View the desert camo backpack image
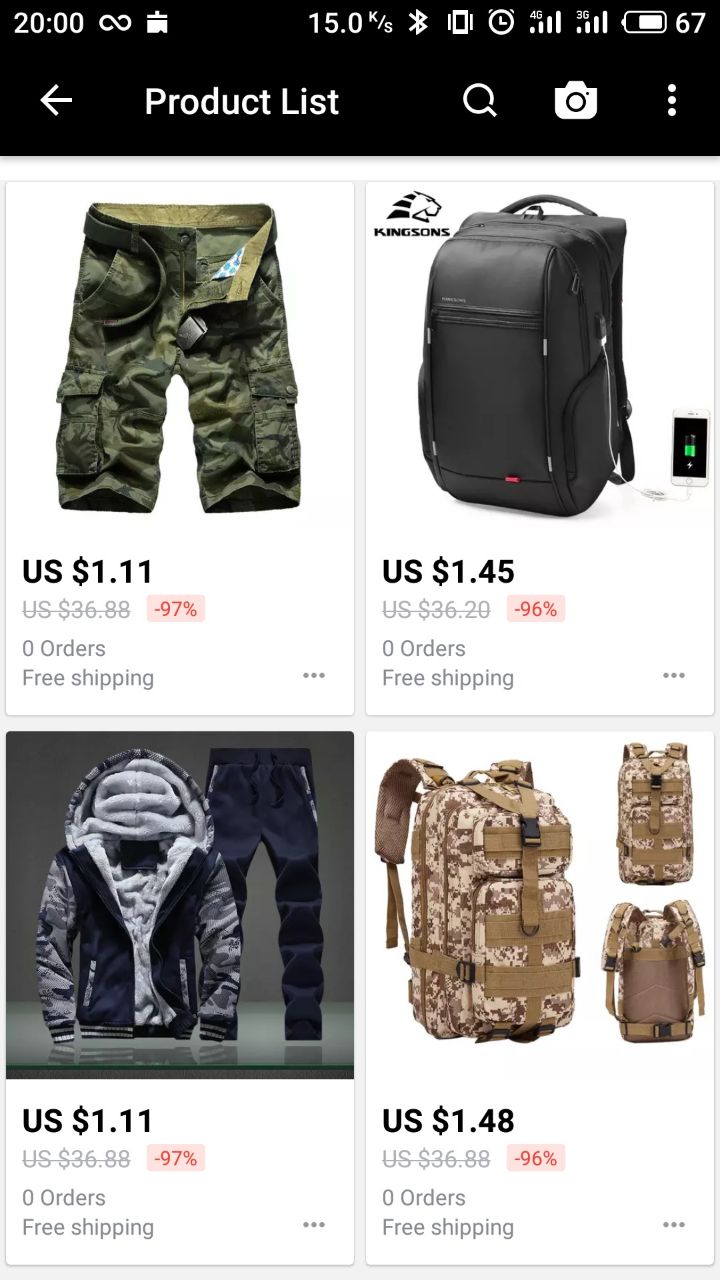The height and width of the screenshot is (1280, 720). tap(540, 905)
